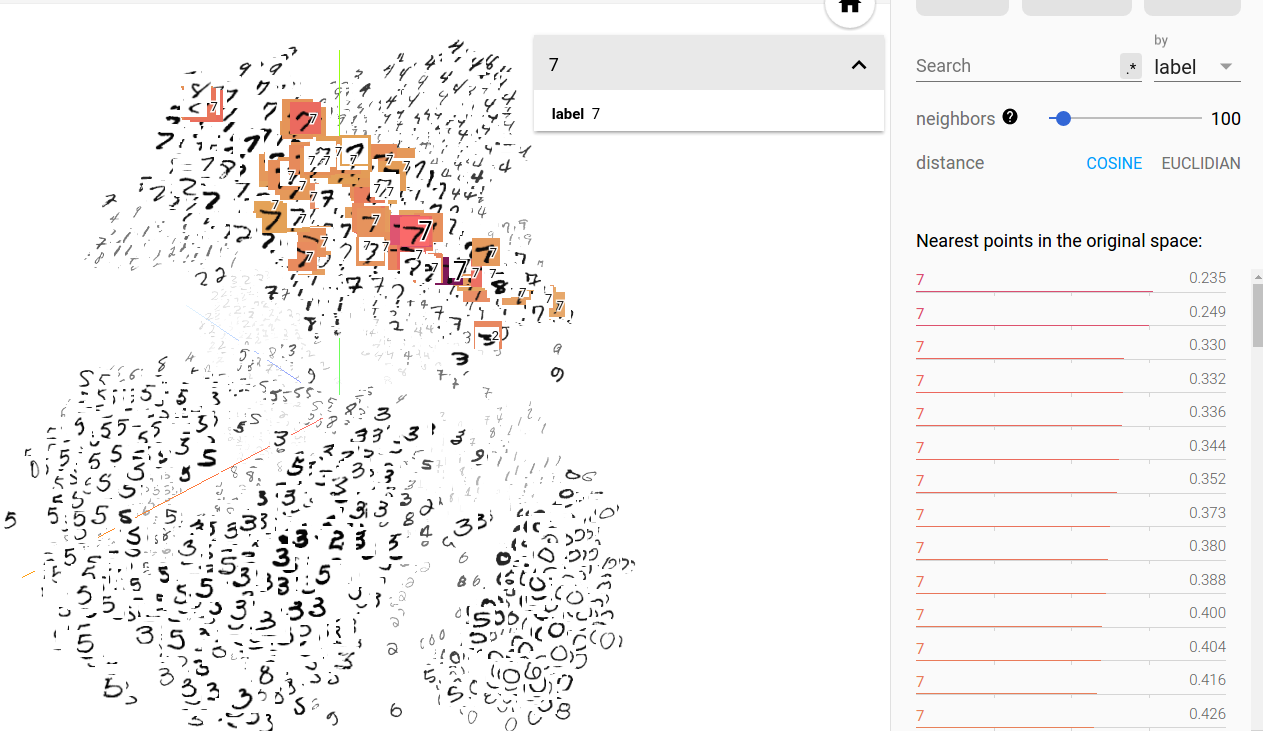Viewport: 1263px width, 731px height.
Task: Choose the neighbor entry at distance 0.330
Action: point(1070,347)
